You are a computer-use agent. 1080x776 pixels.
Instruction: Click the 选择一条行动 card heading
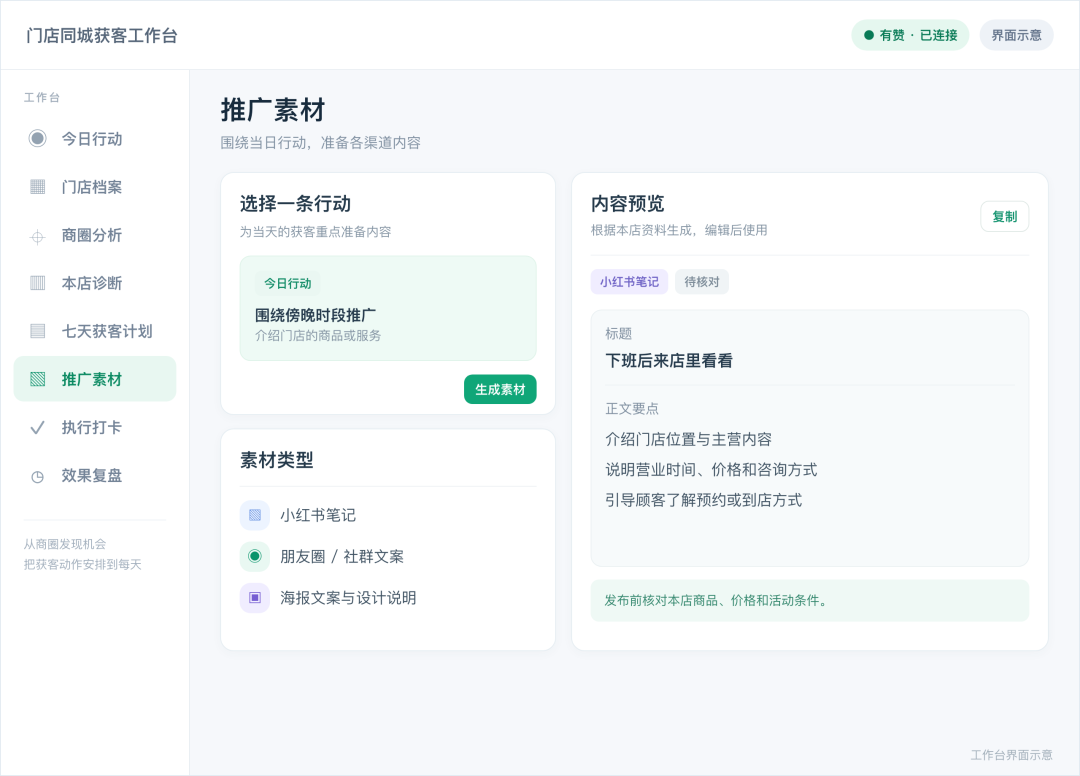pos(295,204)
